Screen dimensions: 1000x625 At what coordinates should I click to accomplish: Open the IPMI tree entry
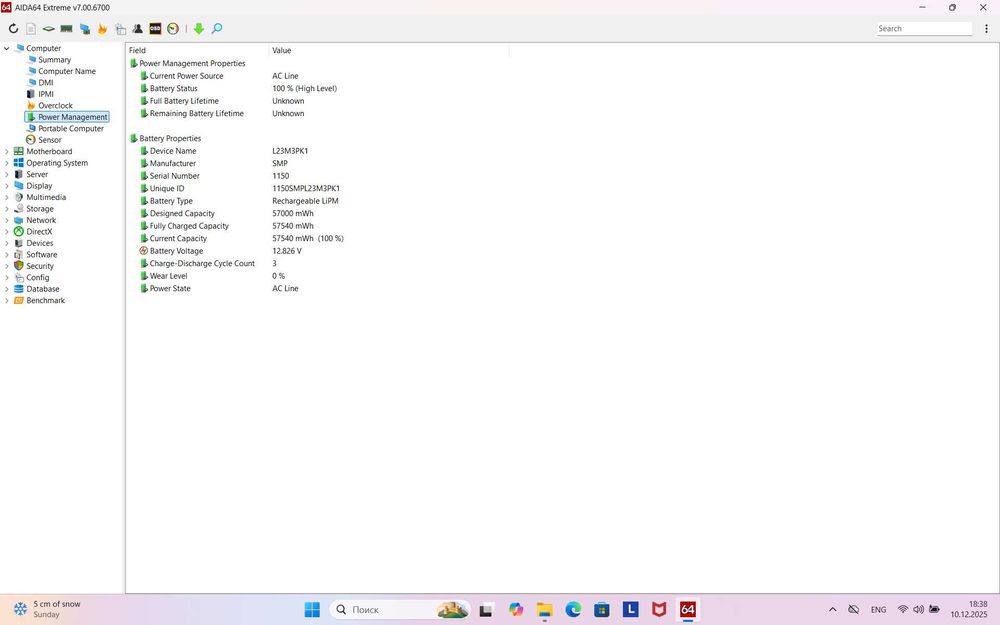pyautogui.click(x=45, y=94)
